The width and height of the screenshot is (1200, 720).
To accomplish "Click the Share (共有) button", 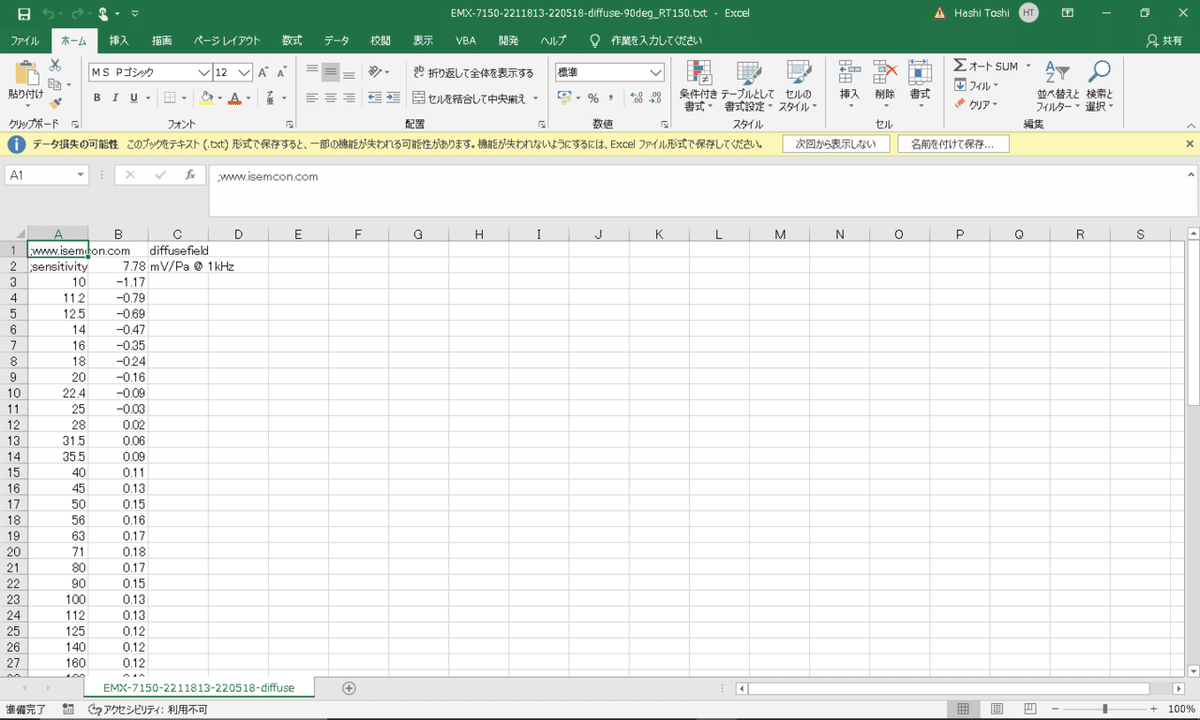I will tap(1164, 41).
